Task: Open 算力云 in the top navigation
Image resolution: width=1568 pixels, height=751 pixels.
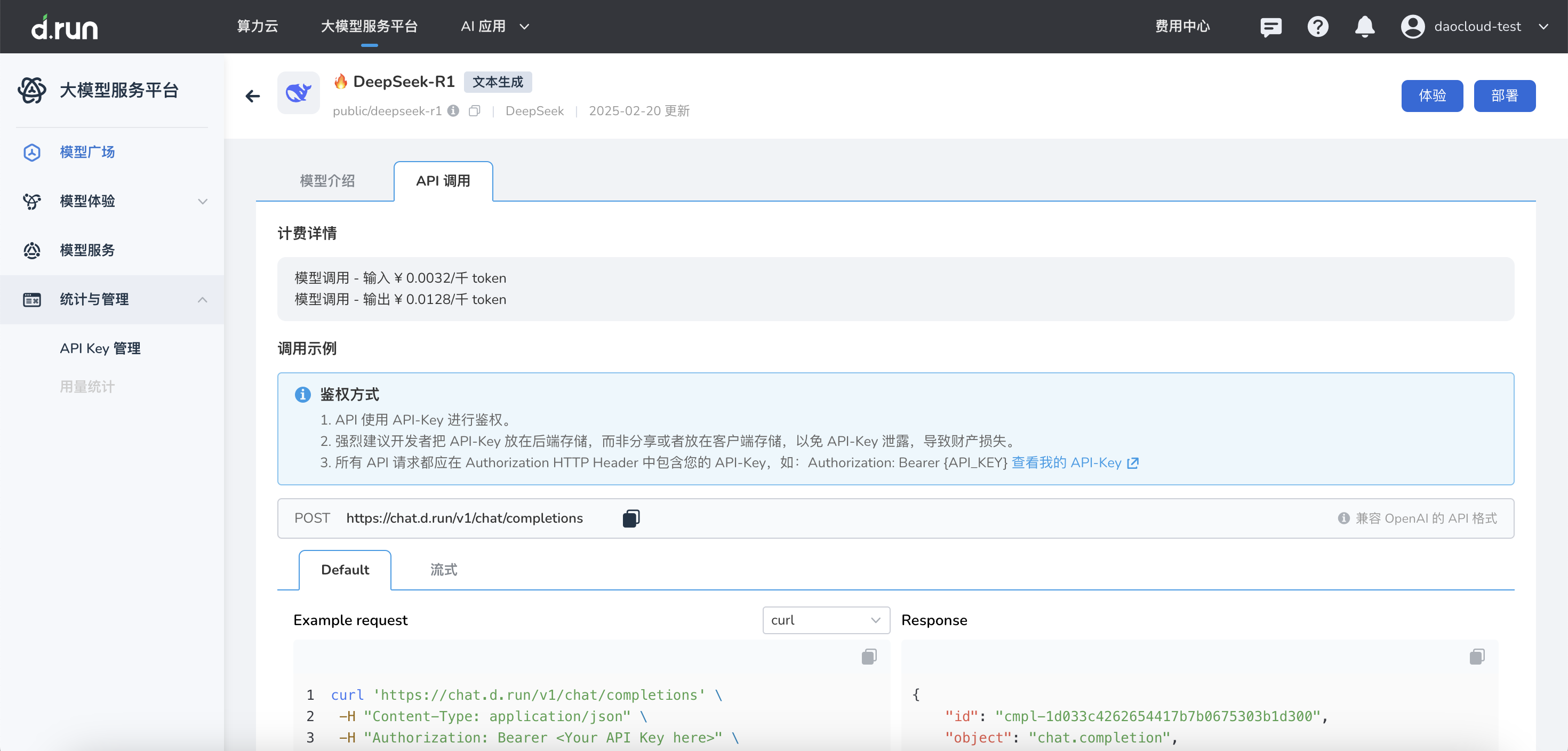Action: (258, 27)
